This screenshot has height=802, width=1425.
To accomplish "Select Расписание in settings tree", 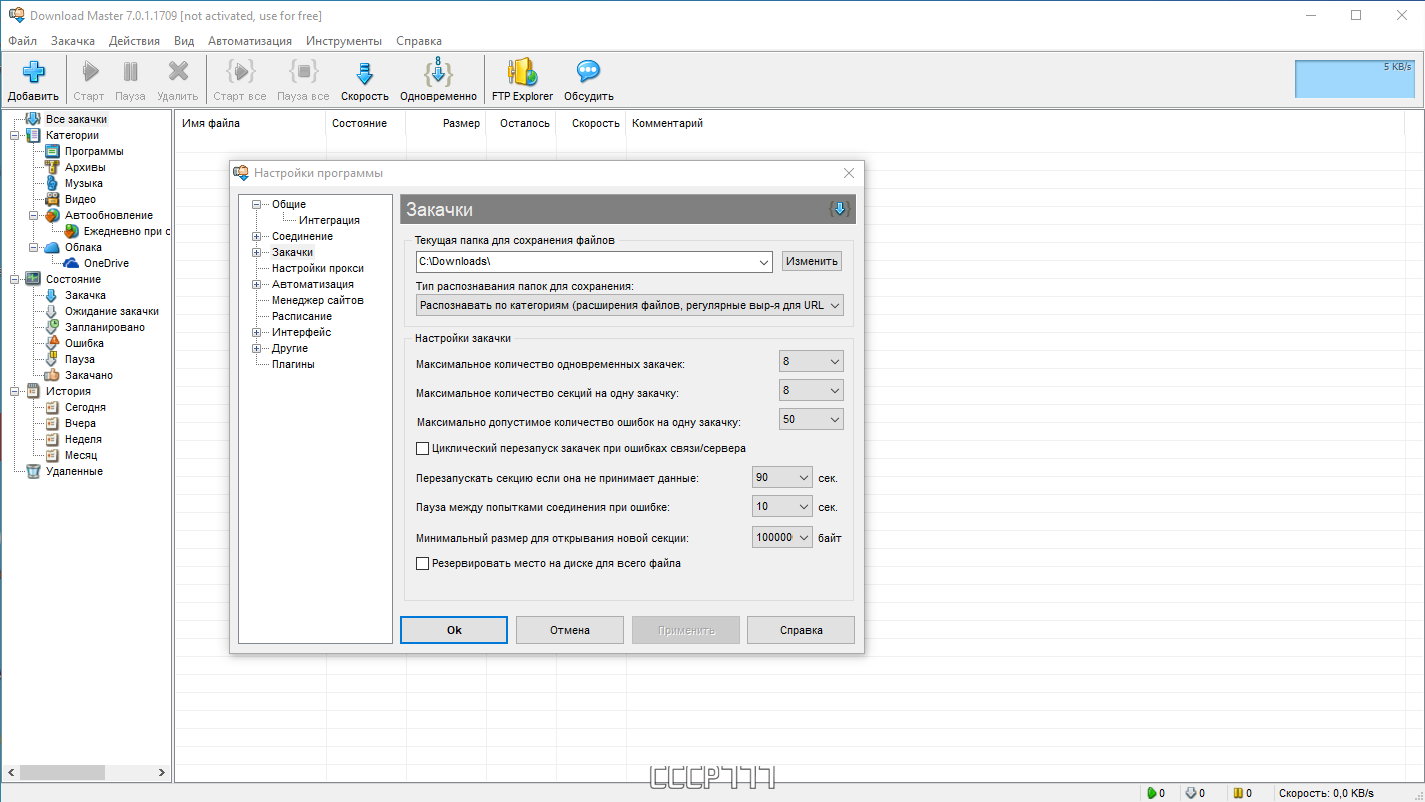I will coord(302,316).
